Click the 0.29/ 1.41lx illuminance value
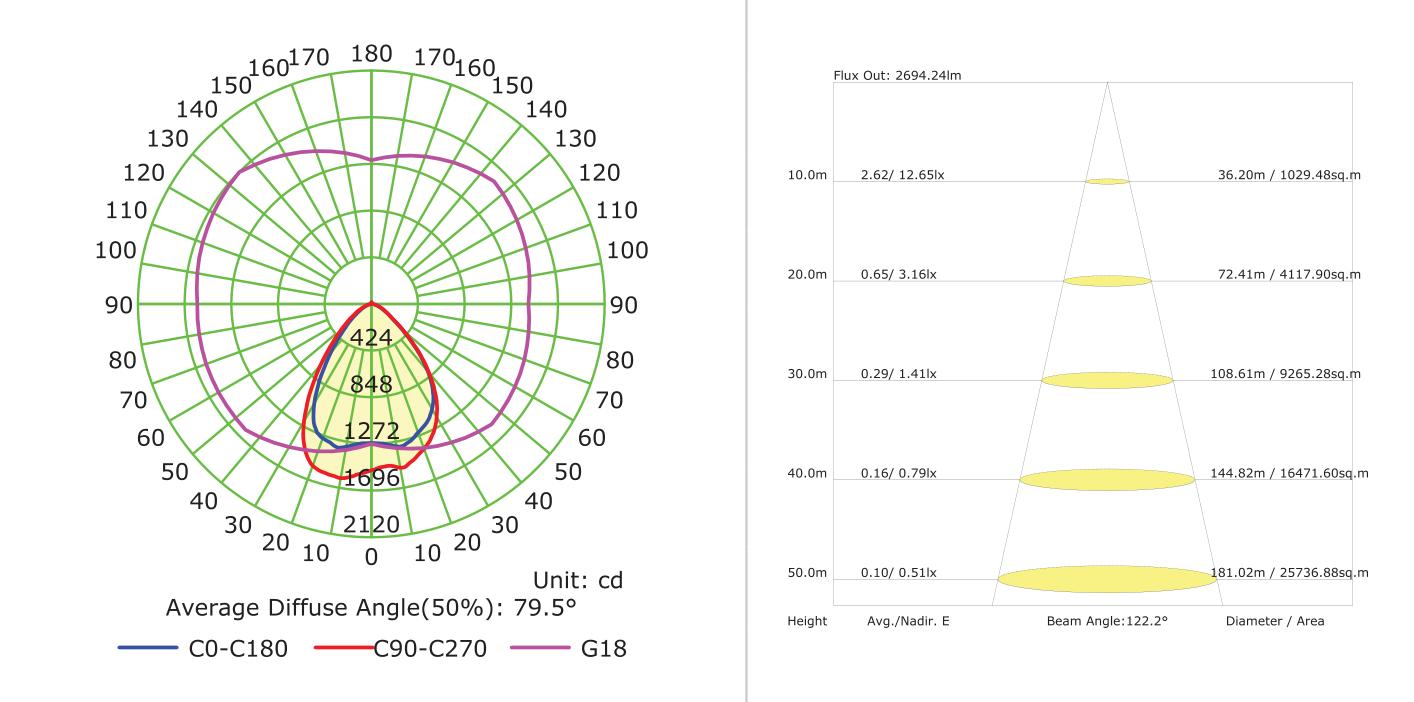 pos(899,374)
